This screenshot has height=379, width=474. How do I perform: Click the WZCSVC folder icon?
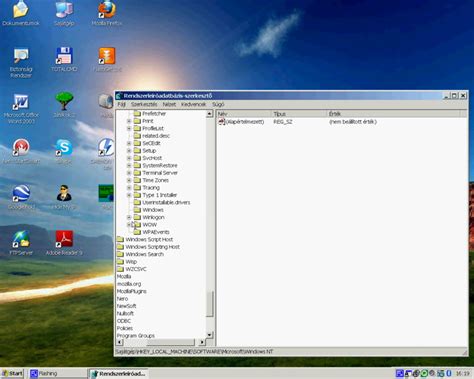(x=120, y=269)
